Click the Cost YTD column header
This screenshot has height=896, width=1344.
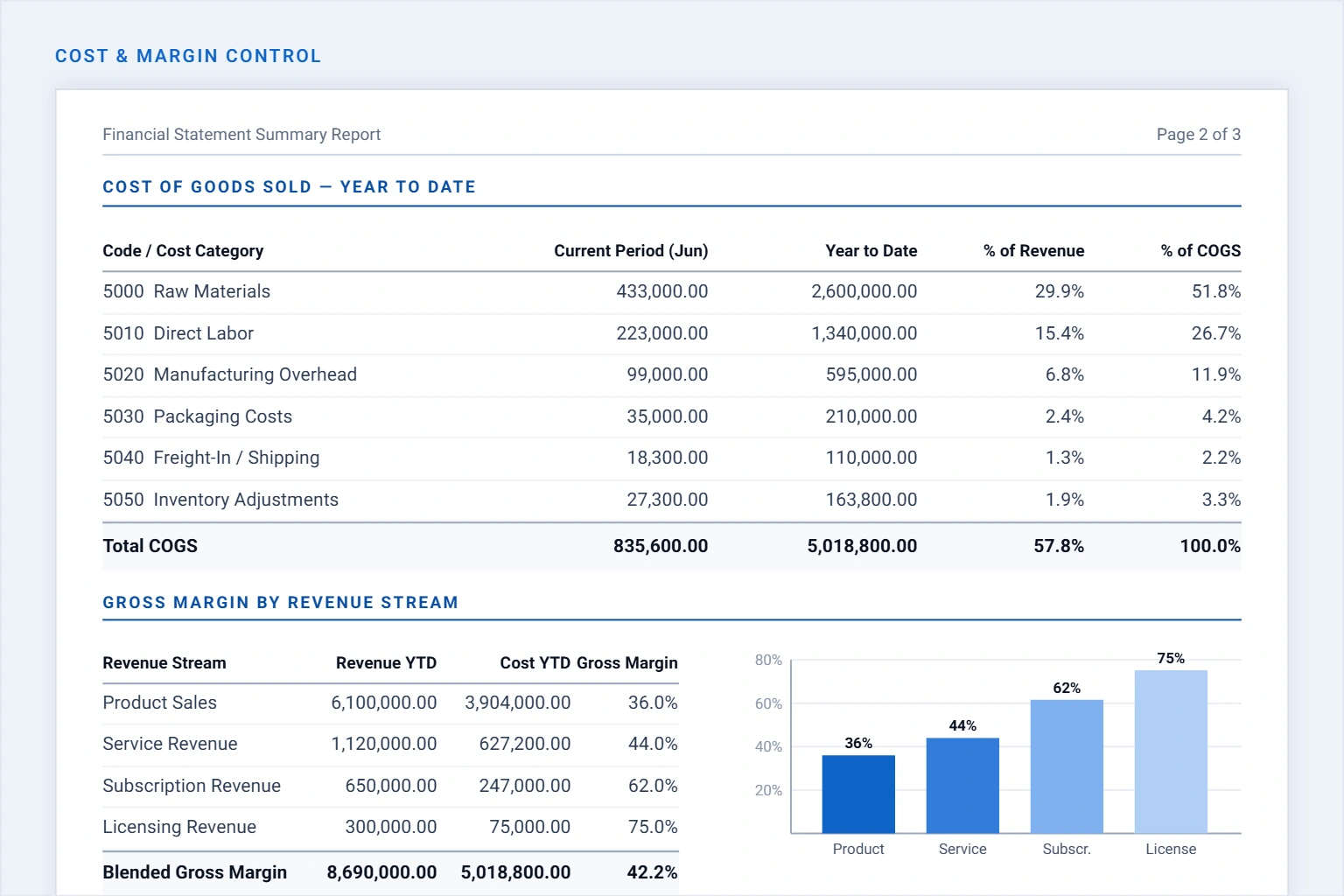(x=535, y=663)
